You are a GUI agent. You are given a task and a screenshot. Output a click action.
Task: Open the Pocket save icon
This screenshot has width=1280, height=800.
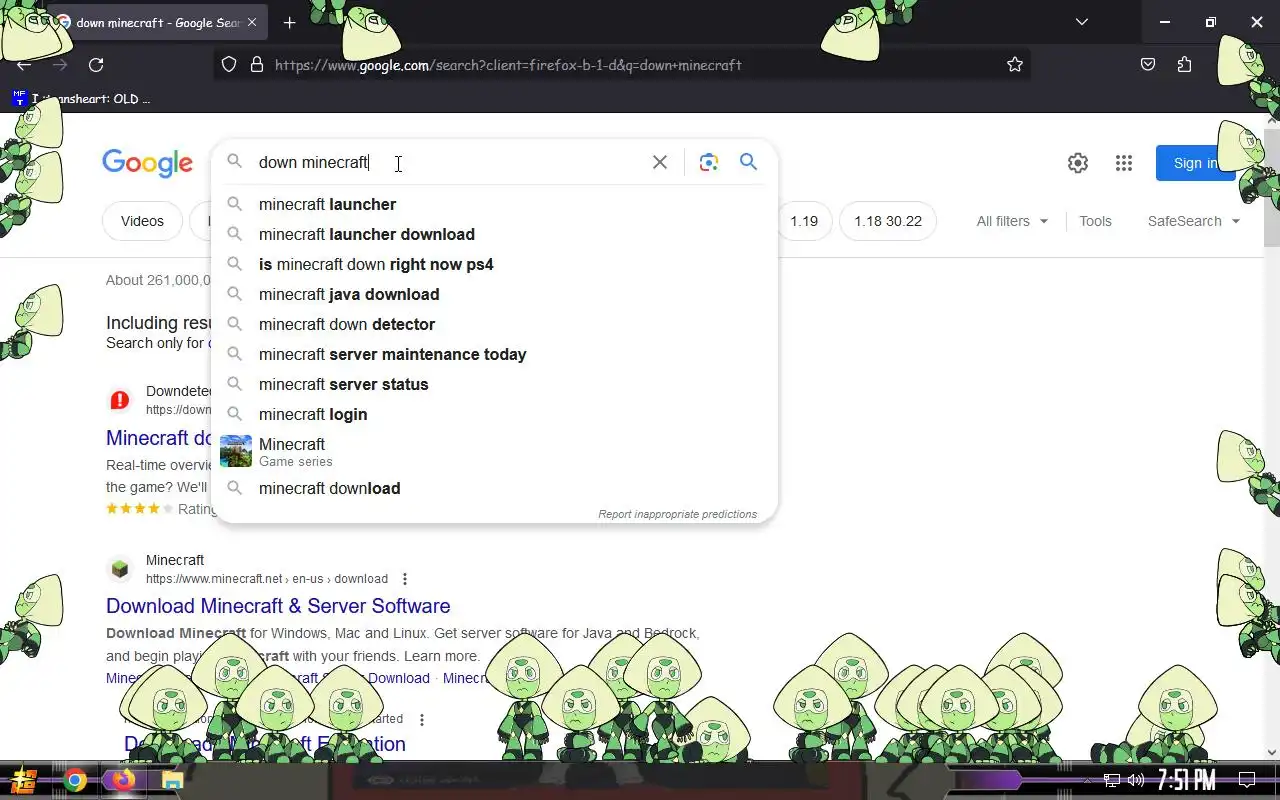click(x=1148, y=65)
